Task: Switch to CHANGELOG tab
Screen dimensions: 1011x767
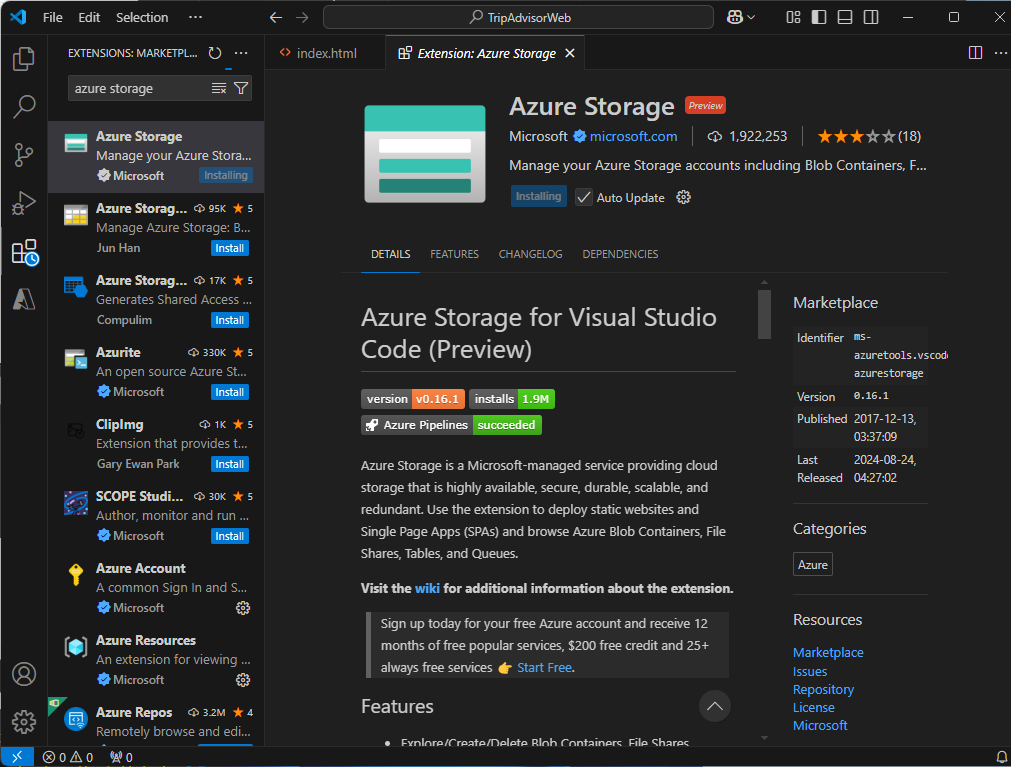Action: [x=530, y=254]
